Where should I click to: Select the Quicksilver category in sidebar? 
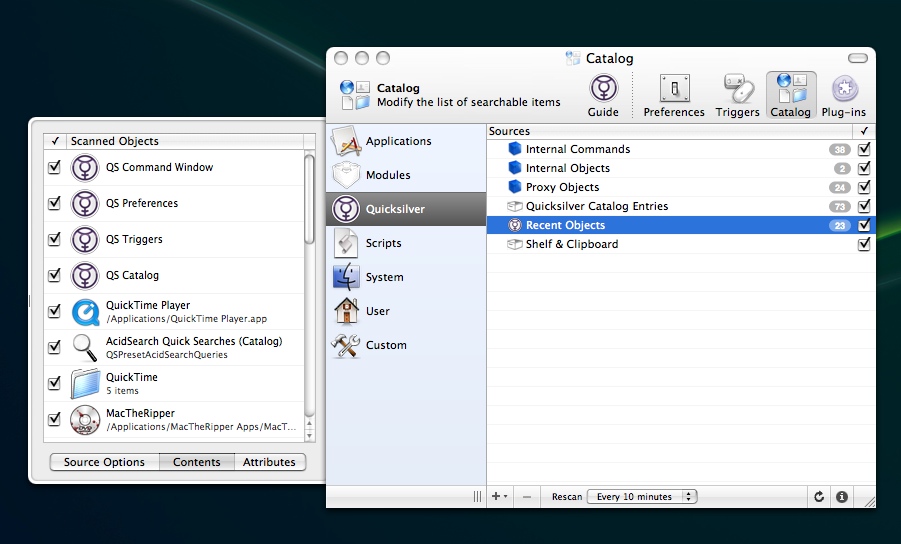tap(406, 209)
